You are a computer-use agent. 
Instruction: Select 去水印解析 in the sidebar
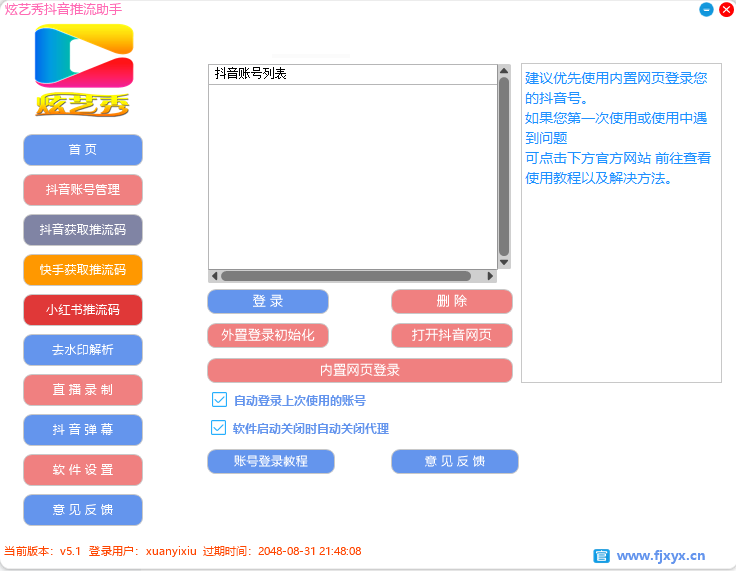(x=83, y=350)
